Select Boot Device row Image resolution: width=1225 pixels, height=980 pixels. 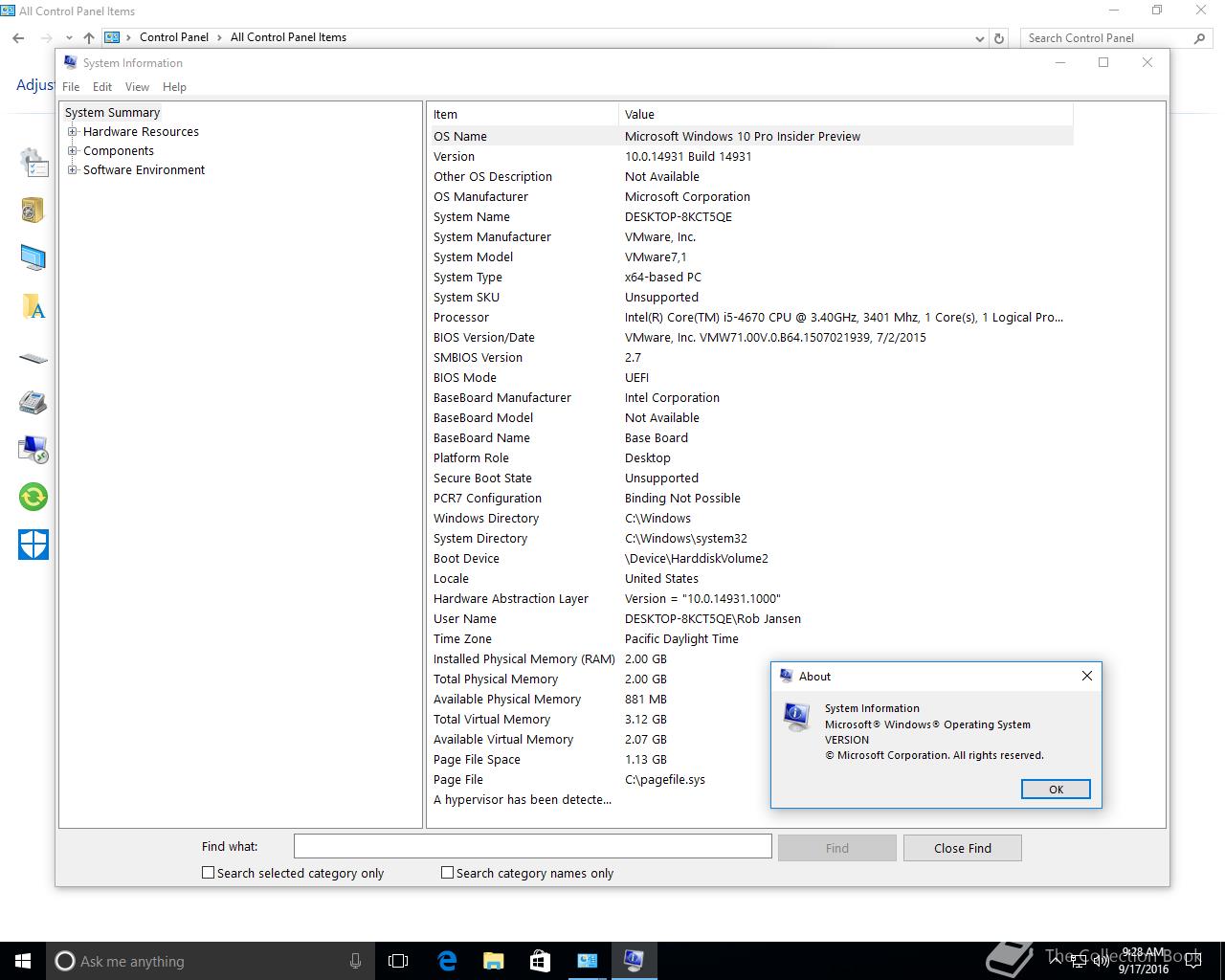tap(751, 558)
